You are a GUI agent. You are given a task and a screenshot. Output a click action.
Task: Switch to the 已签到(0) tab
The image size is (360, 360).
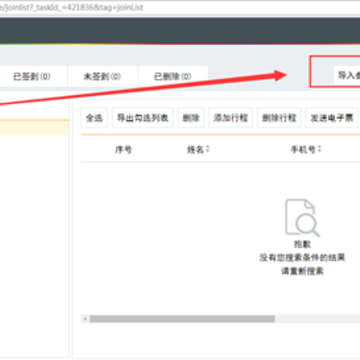coord(32,77)
